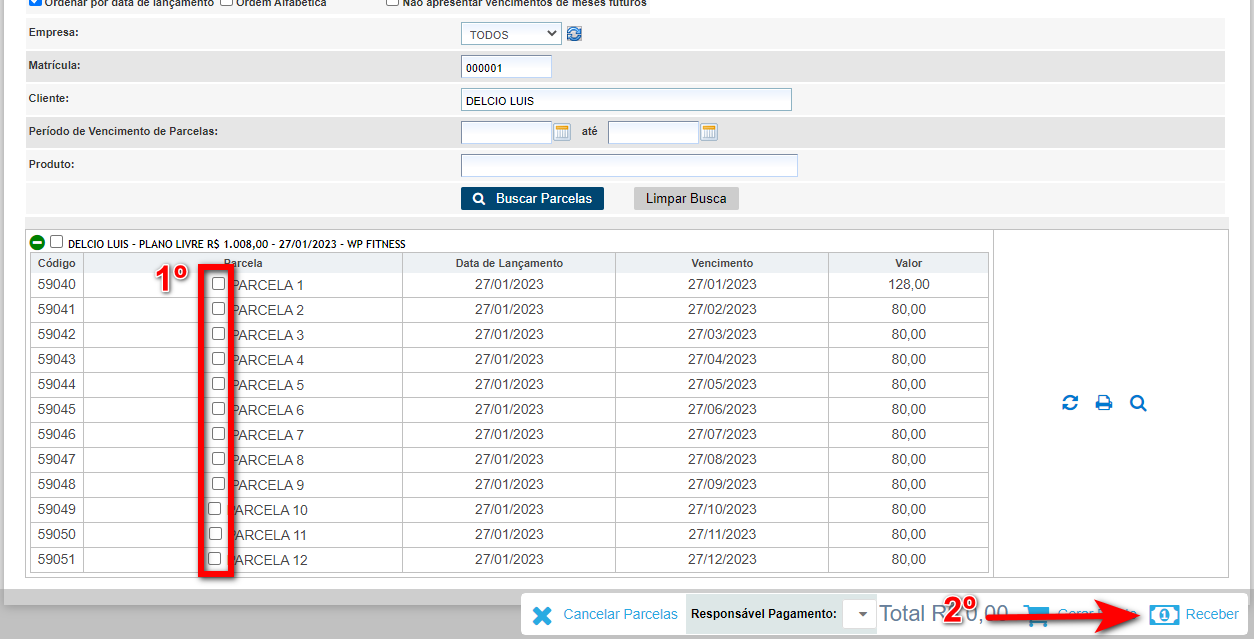Image resolution: width=1254 pixels, height=639 pixels.
Task: Select all parcels via DELCIO LUIS checkbox
Action: tap(56, 242)
